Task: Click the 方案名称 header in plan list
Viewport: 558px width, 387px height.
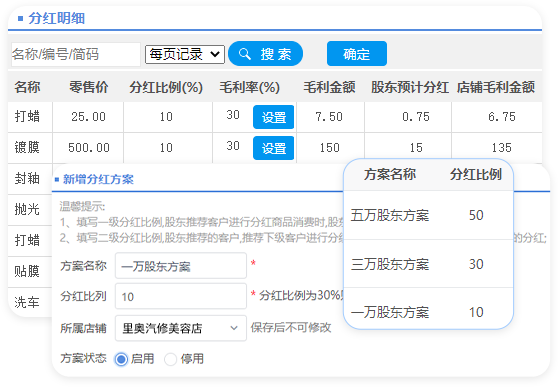Action: point(390,174)
